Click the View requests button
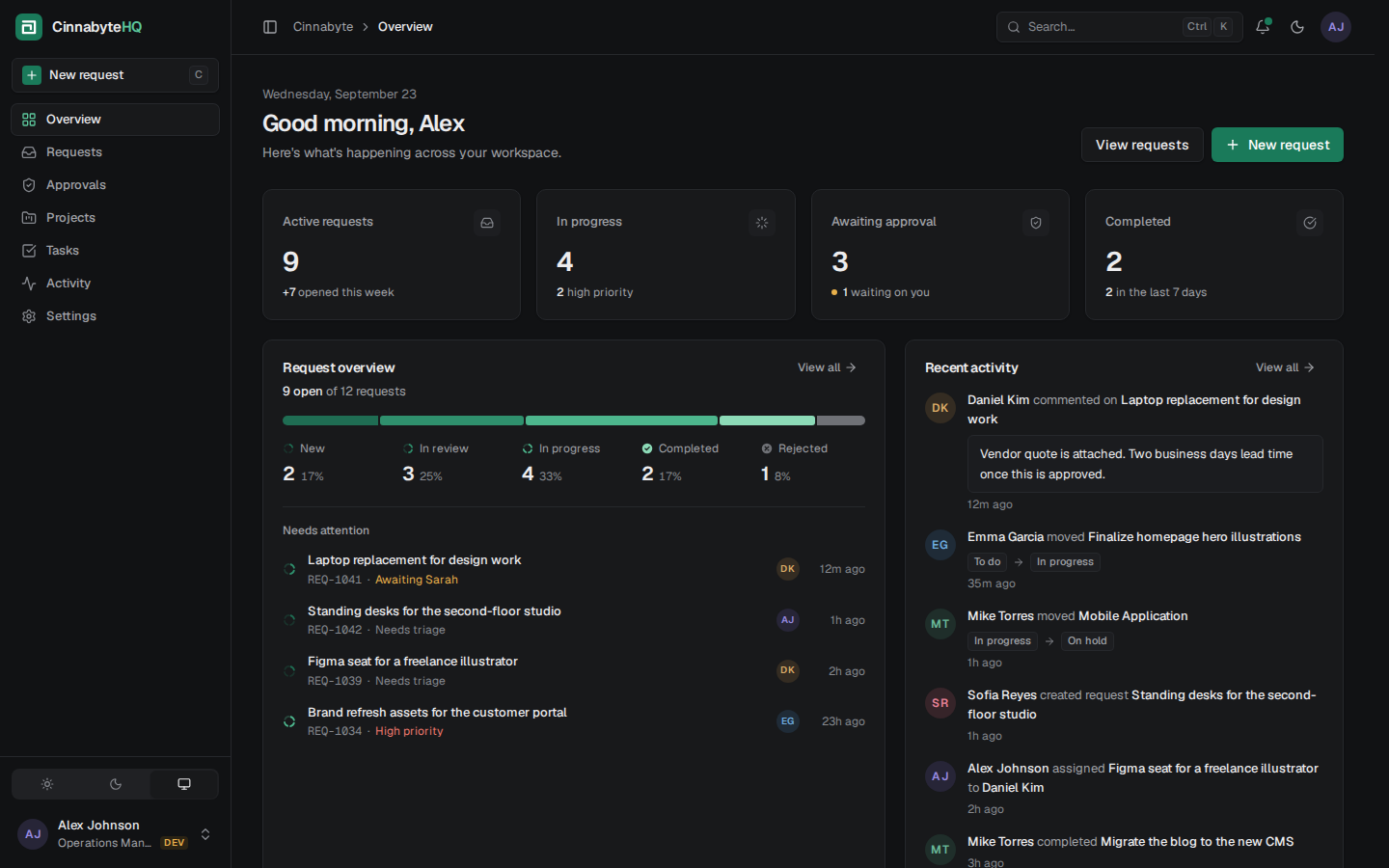 [x=1142, y=145]
